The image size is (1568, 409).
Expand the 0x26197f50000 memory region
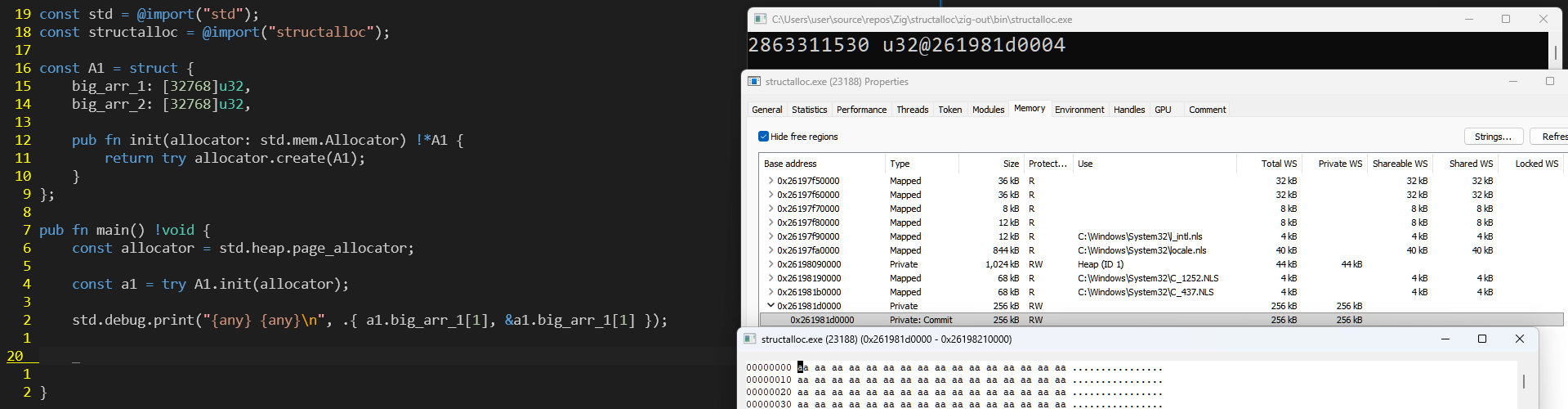click(x=770, y=181)
